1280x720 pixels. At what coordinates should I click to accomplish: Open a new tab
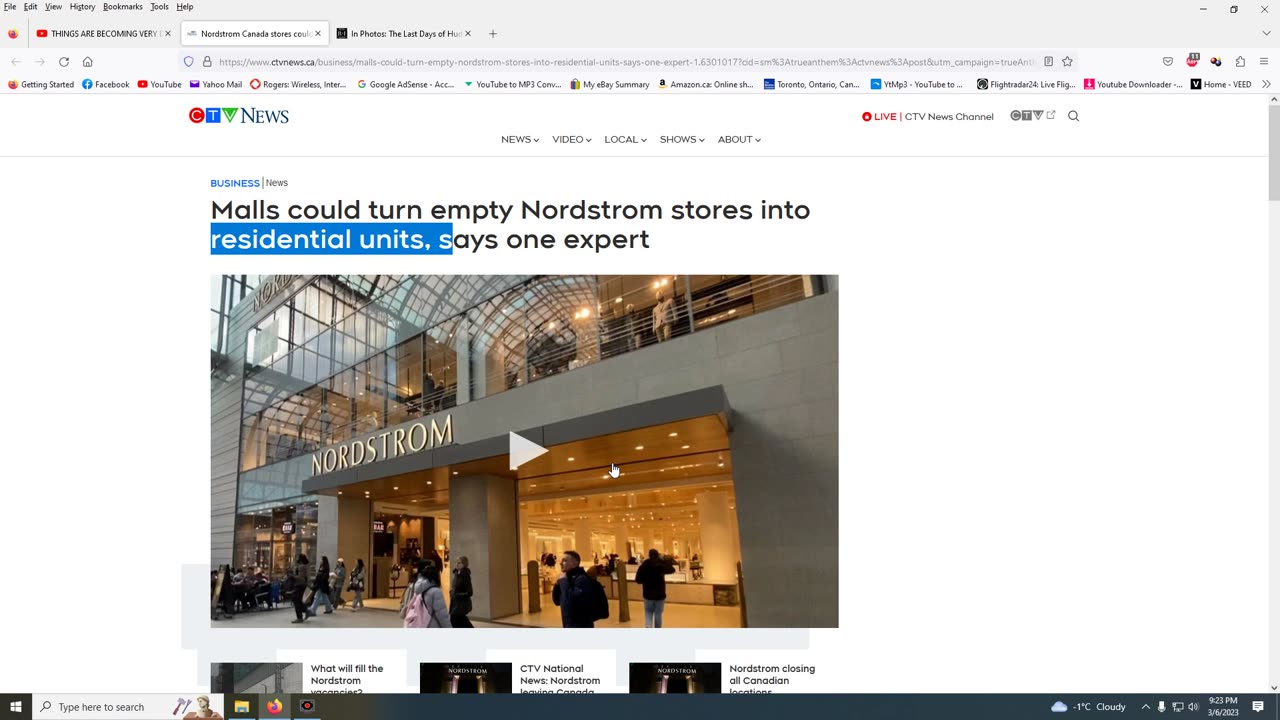(x=492, y=33)
